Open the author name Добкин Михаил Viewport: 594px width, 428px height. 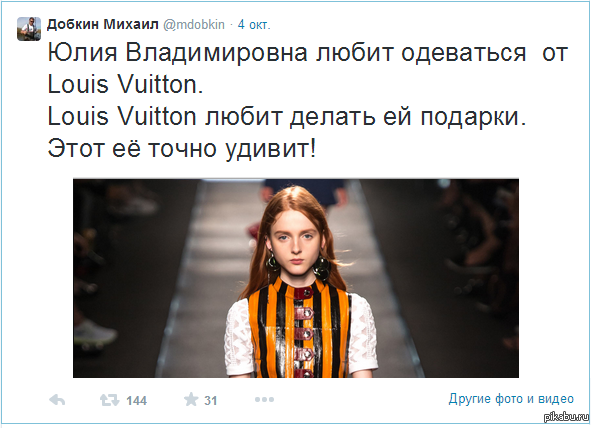pyautogui.click(x=103, y=24)
